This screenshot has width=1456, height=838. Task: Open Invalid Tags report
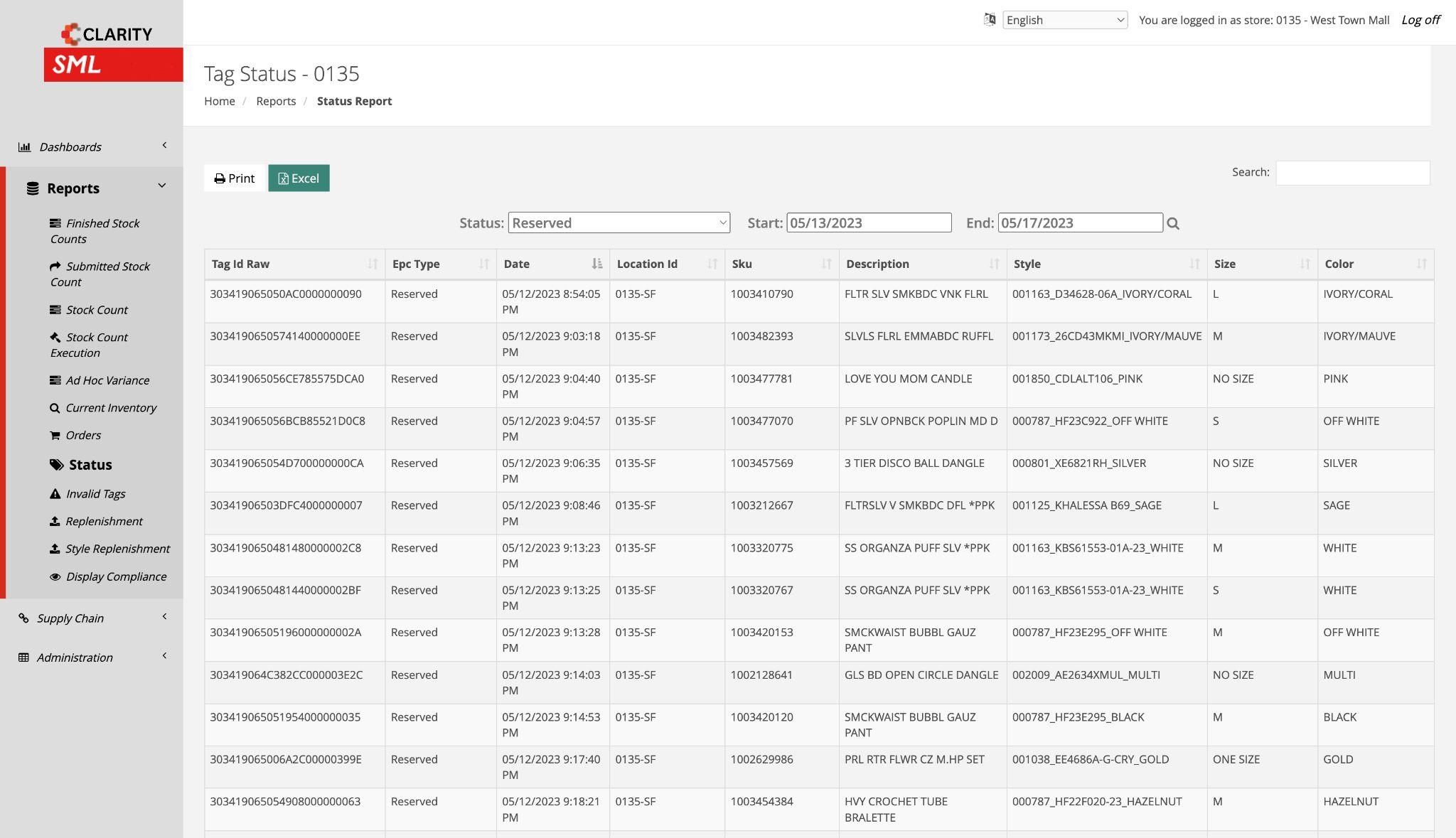(95, 494)
